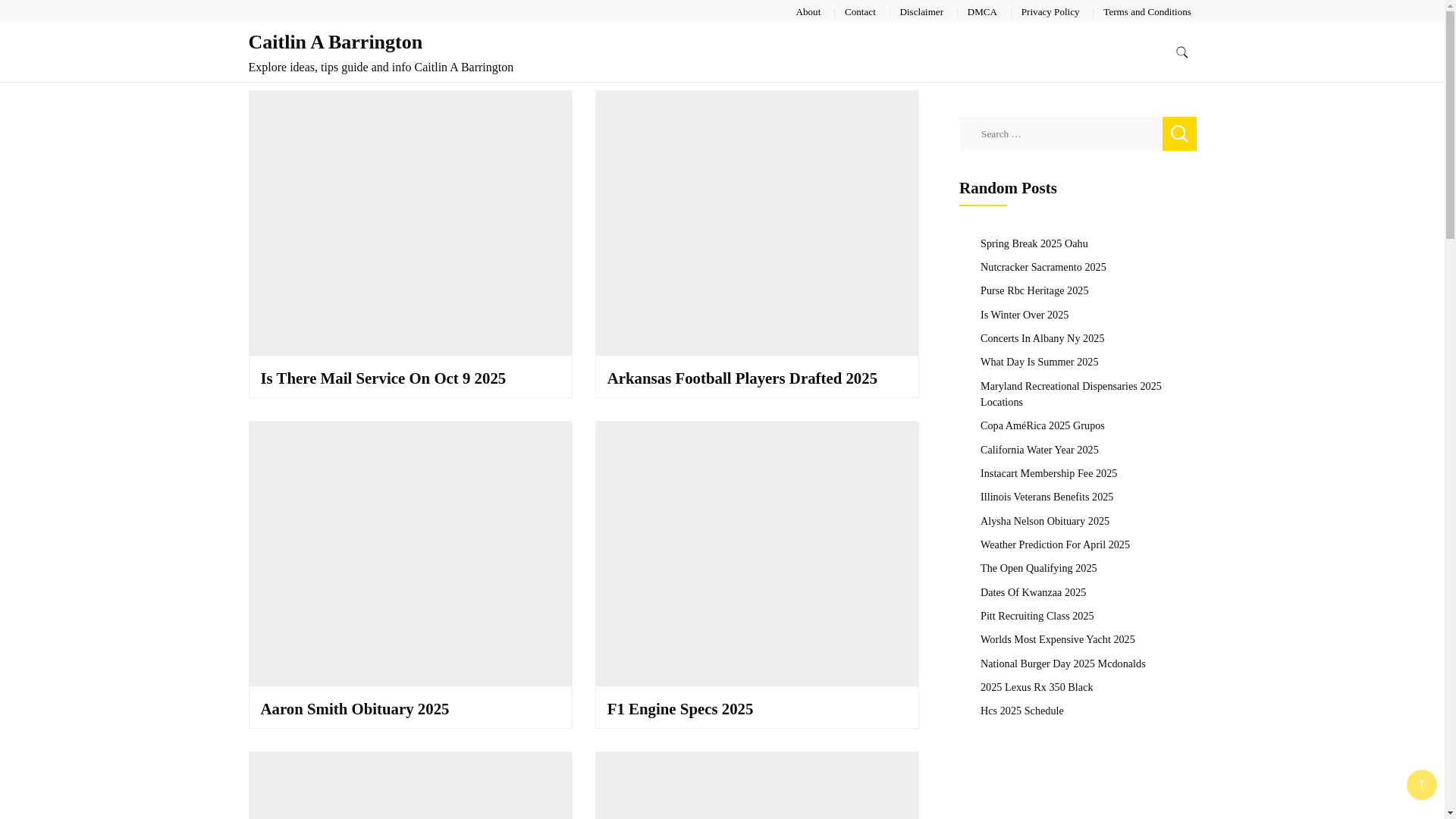The width and height of the screenshot is (1456, 819).
Task: Open The Open Qualifying 2025 link
Action: click(1038, 568)
